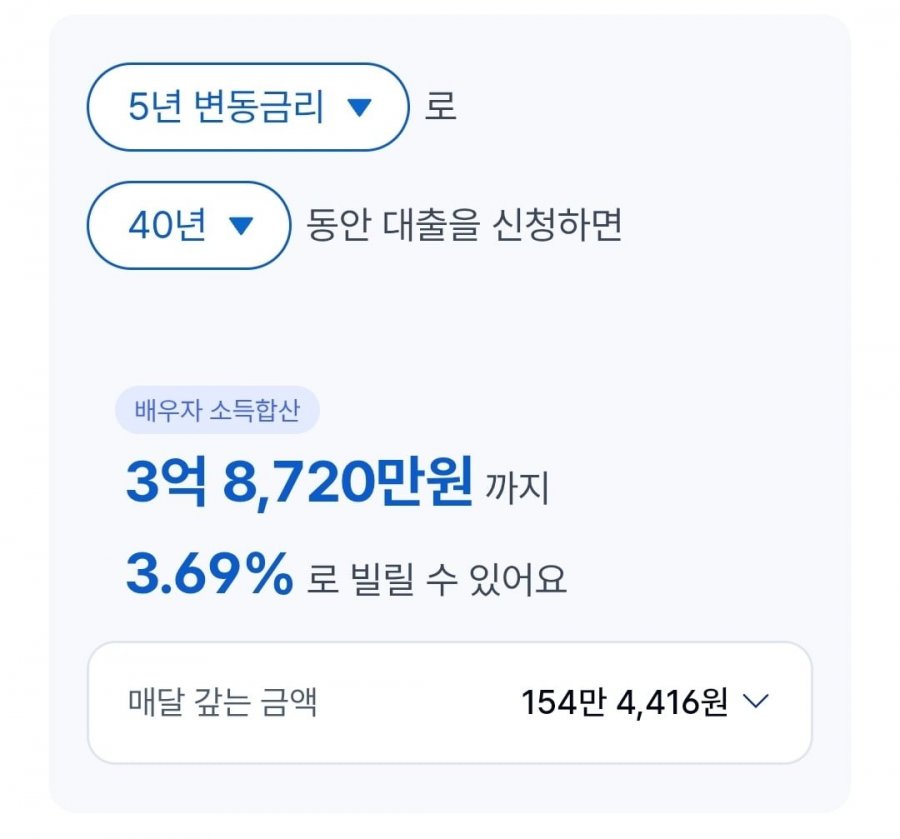The width and height of the screenshot is (900, 839).
Task: Click the triangle arrow beside 5년 변동금리
Action: pos(360,107)
